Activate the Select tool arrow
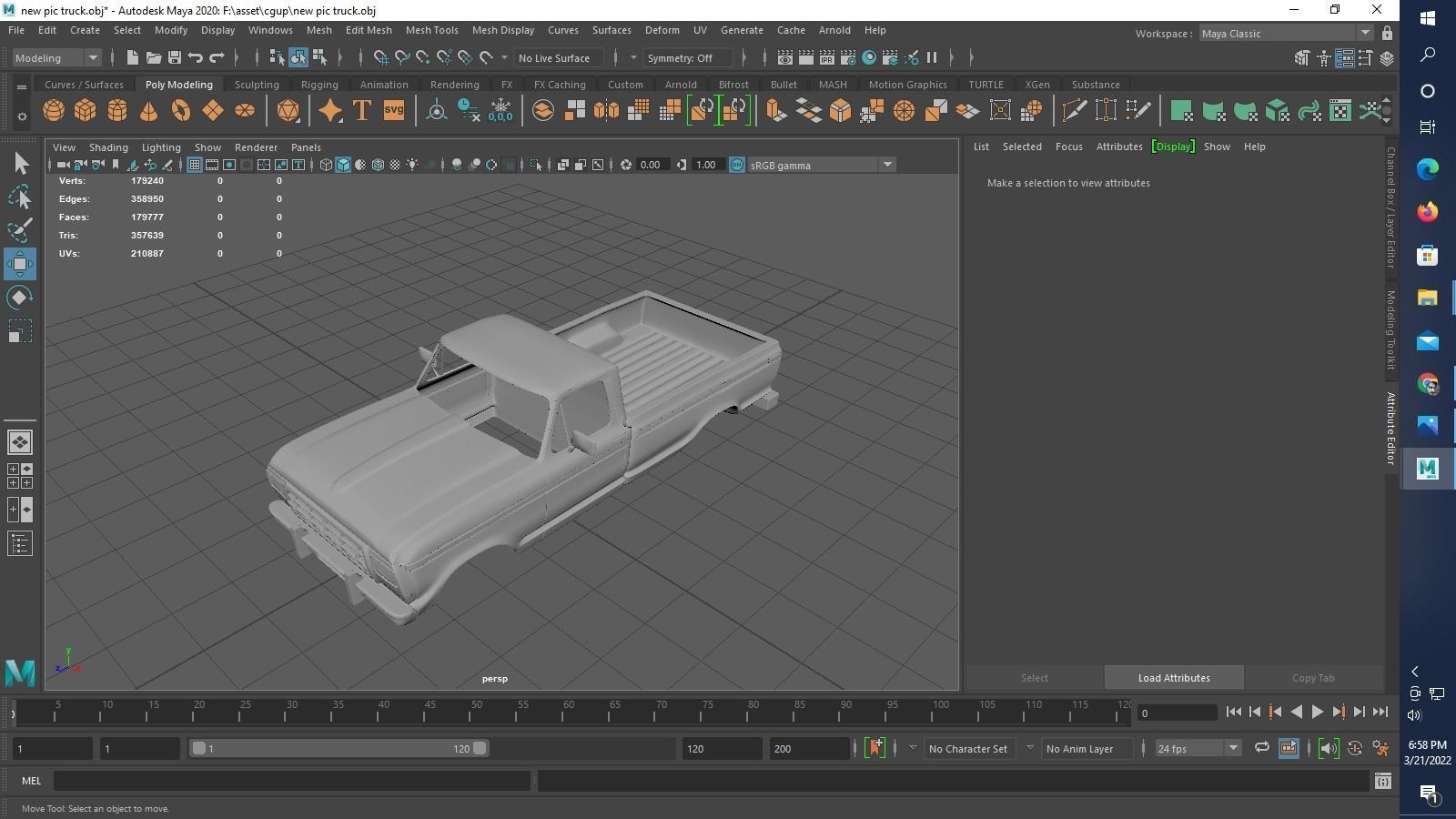 (20, 164)
